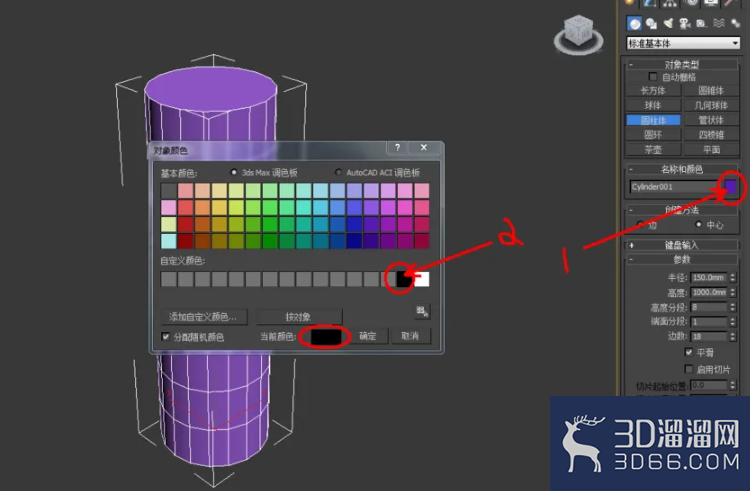Click the 半径 150.0mm input field
Viewport: 750px width, 491px height.
pyautogui.click(x=709, y=277)
